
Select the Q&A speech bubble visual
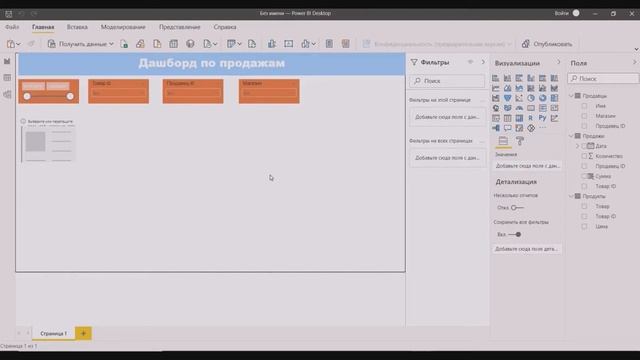point(507,128)
